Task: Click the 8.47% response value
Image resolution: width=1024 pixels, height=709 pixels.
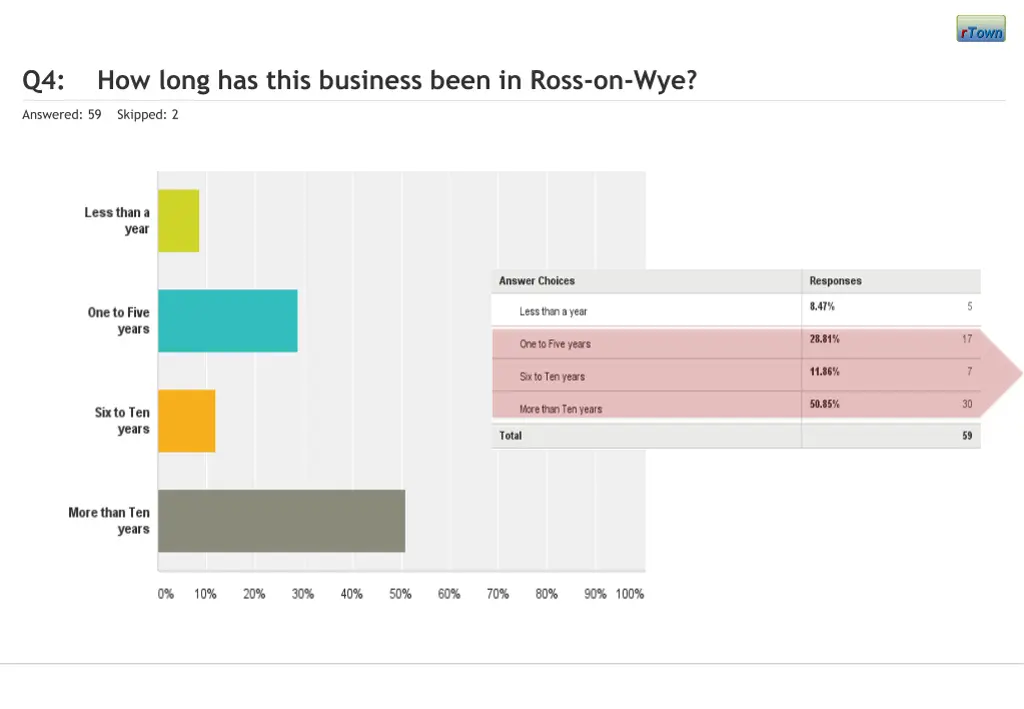Action: click(822, 306)
